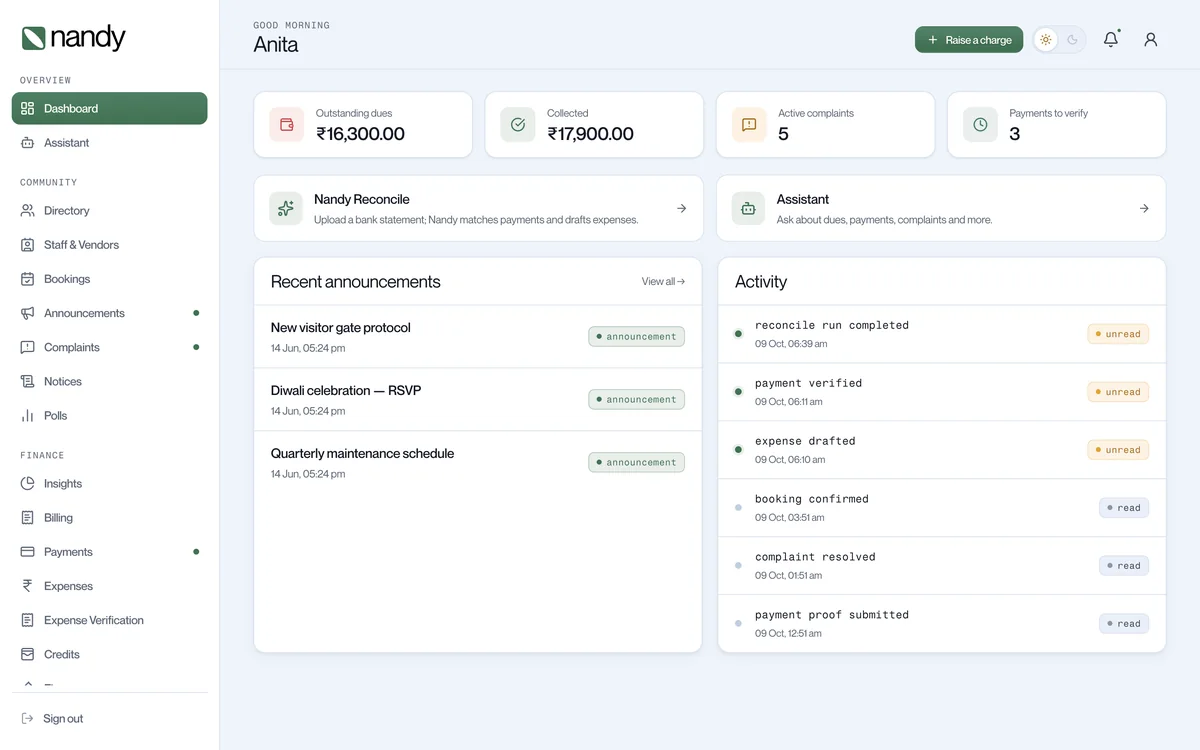Screen dimensions: 1200x750
Task: Click announcement tag on Diwali celebration row
Action: point(636,400)
